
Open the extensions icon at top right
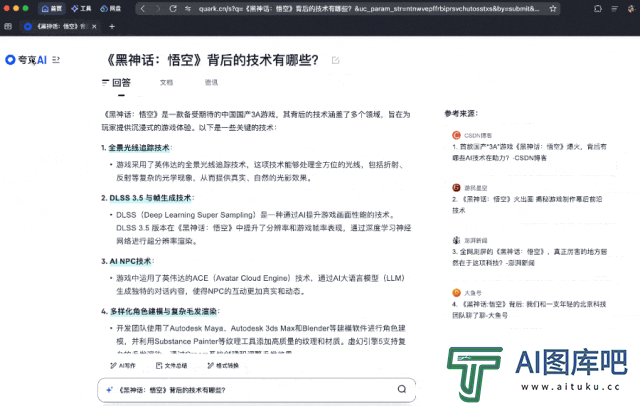(598, 9)
